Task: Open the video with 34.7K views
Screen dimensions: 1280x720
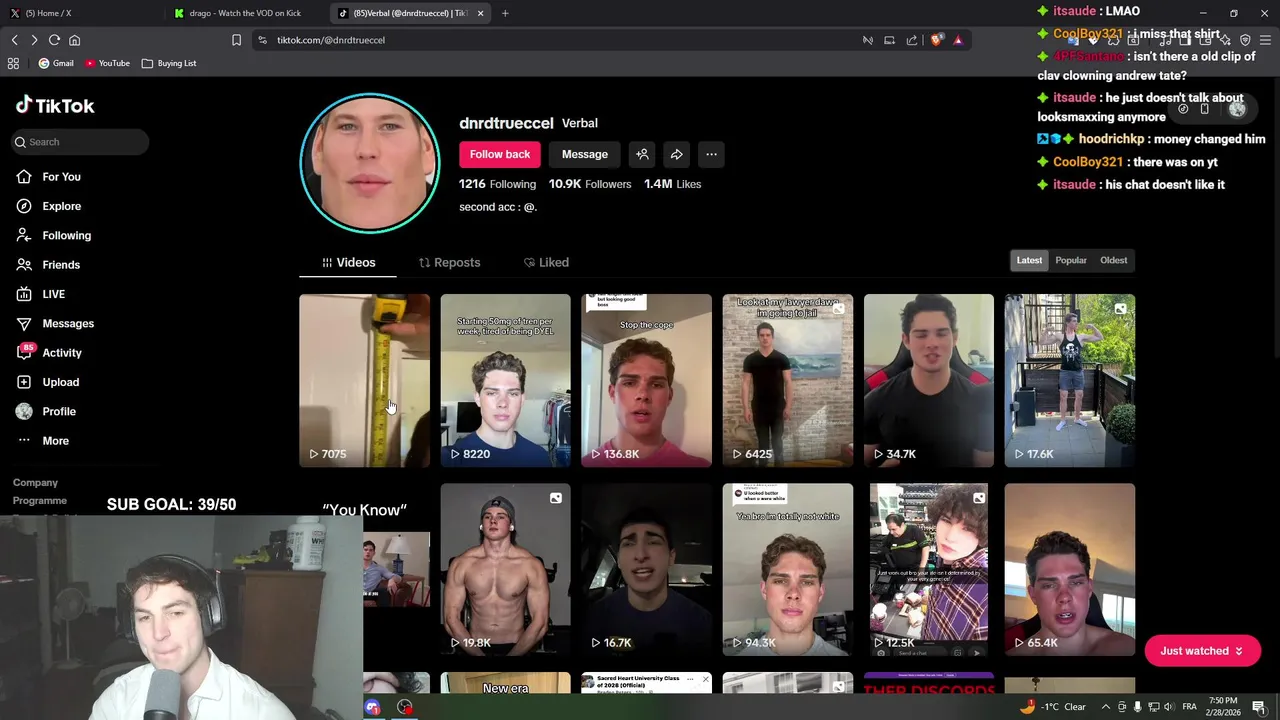Action: click(929, 380)
